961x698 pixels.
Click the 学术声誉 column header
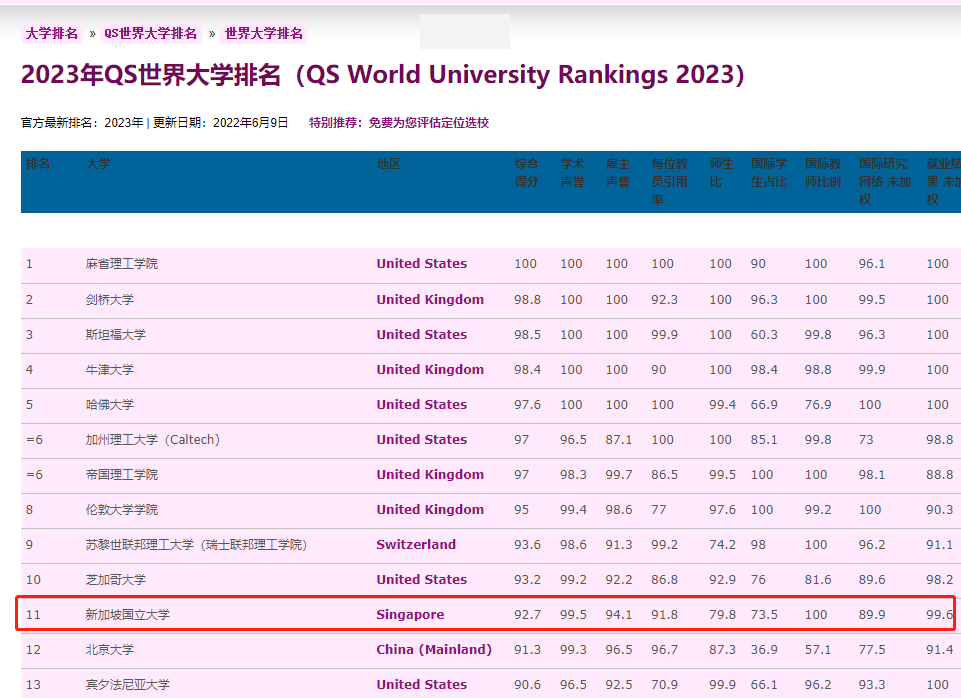tap(572, 173)
